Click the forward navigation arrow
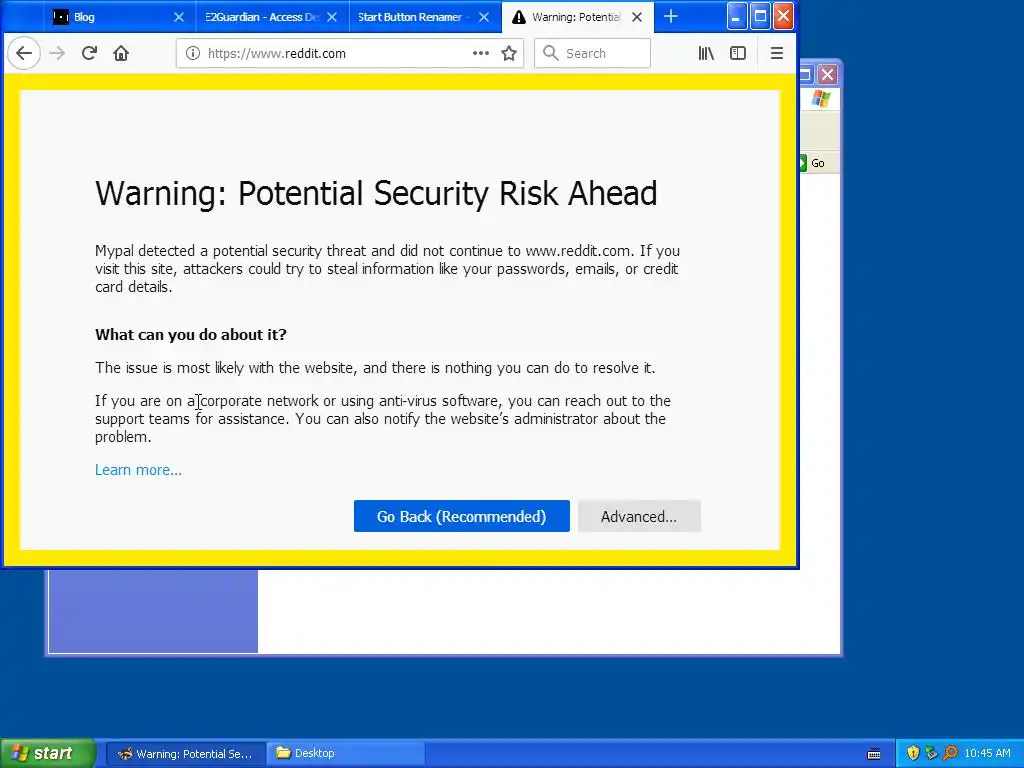The image size is (1024, 768). point(57,54)
